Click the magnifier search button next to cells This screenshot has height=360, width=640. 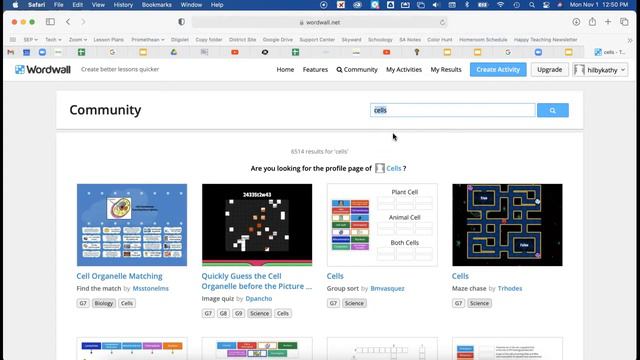(553, 110)
